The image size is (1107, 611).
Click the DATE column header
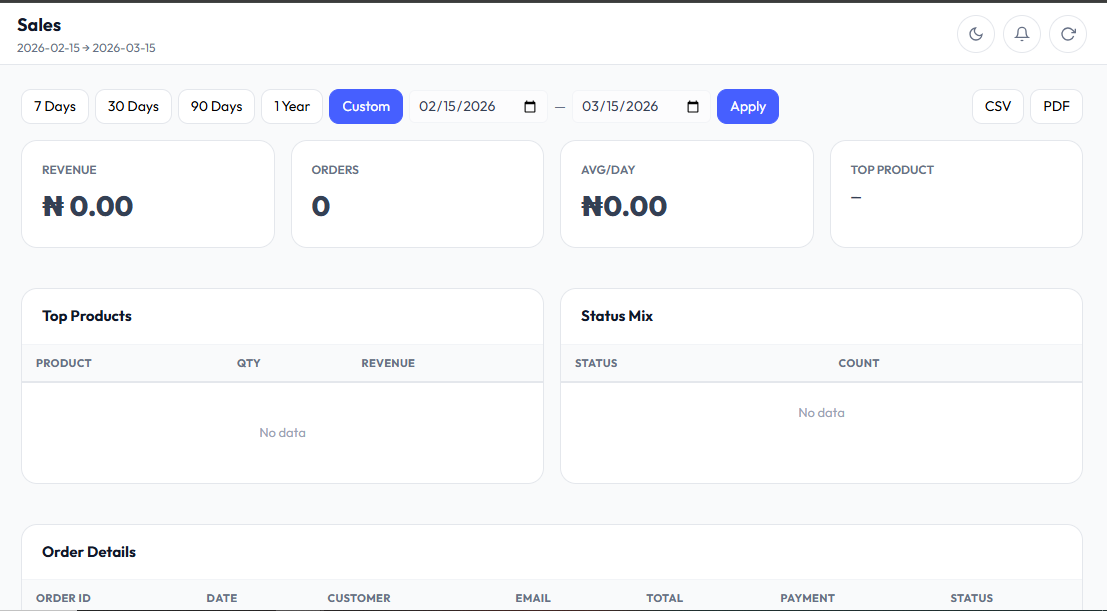(222, 598)
